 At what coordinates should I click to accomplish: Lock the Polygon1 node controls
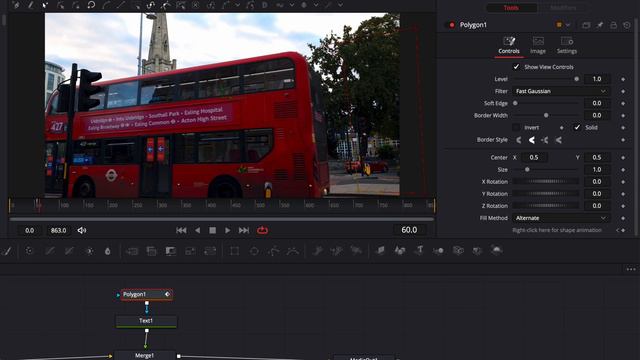pos(613,25)
